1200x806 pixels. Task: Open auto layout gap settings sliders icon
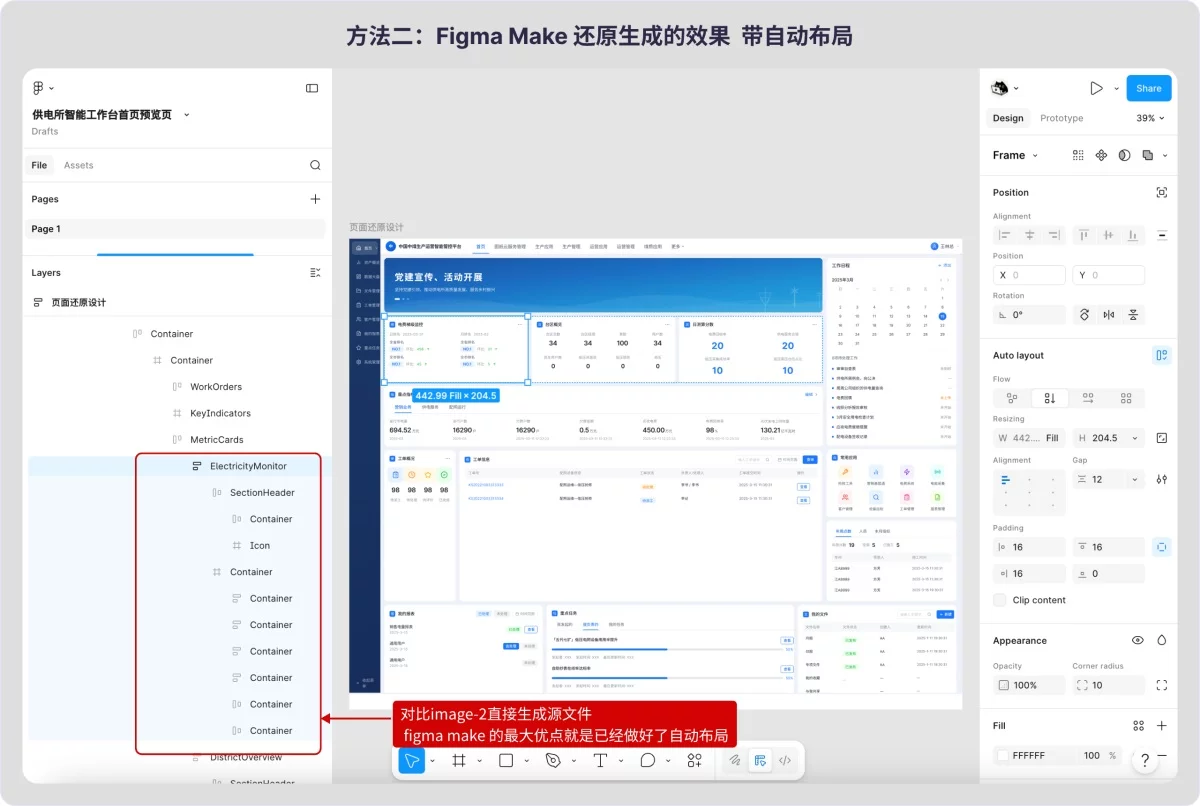[x=1161, y=479]
